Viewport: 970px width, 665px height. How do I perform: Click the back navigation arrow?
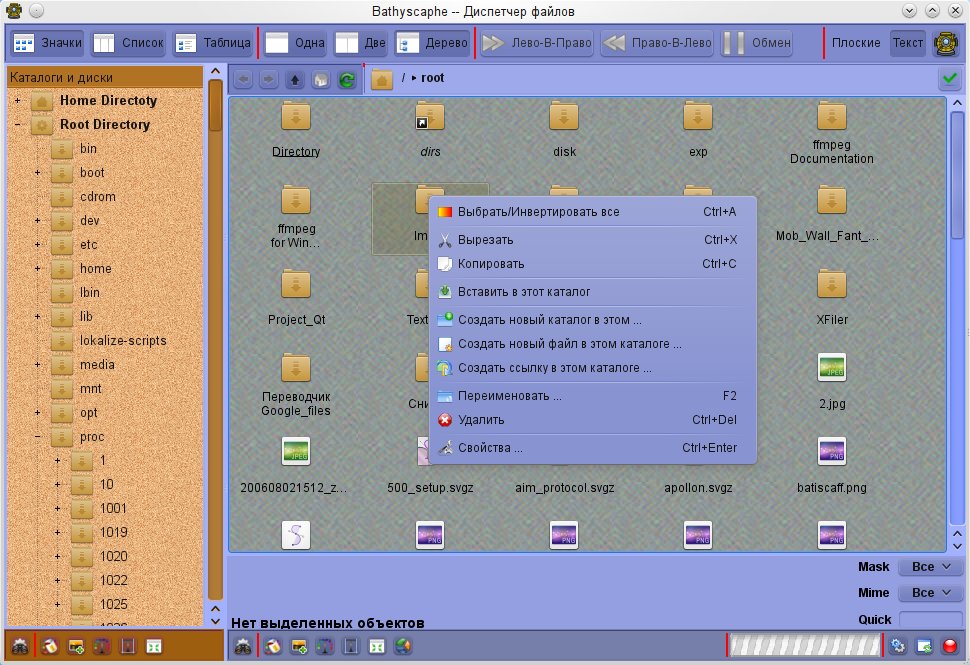click(x=243, y=79)
